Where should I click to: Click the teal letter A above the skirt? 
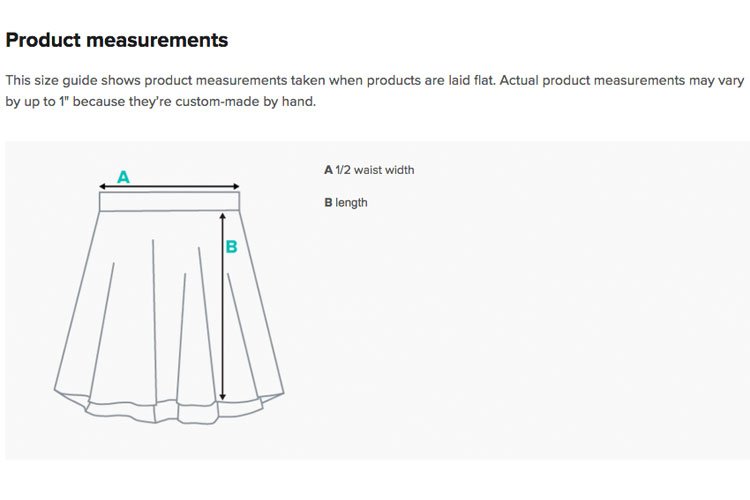coord(123,177)
